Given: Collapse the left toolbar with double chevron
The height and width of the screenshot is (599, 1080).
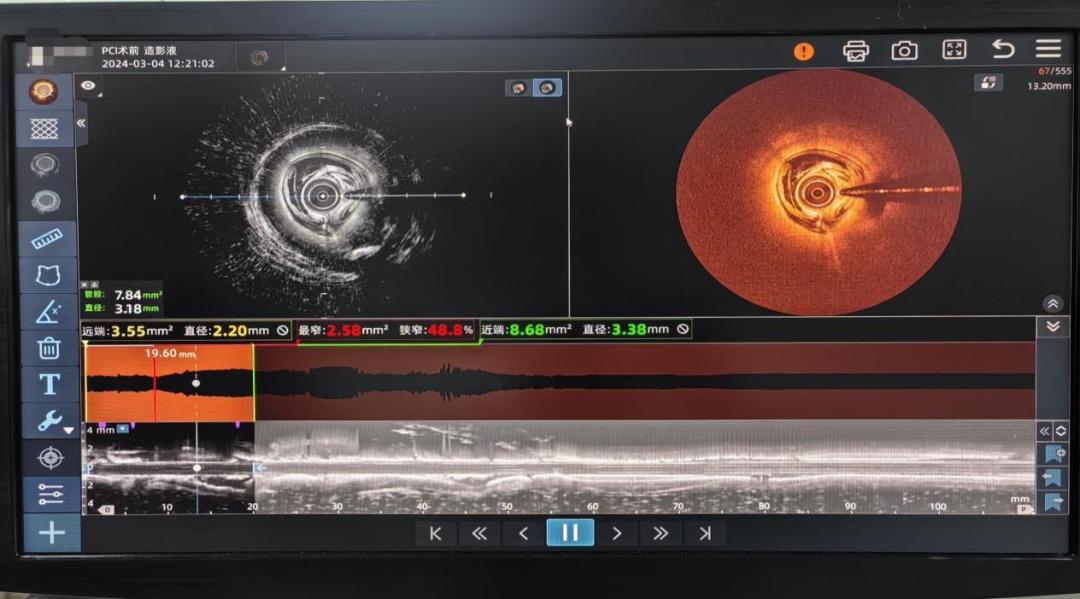Looking at the screenshot, I should coord(81,123).
